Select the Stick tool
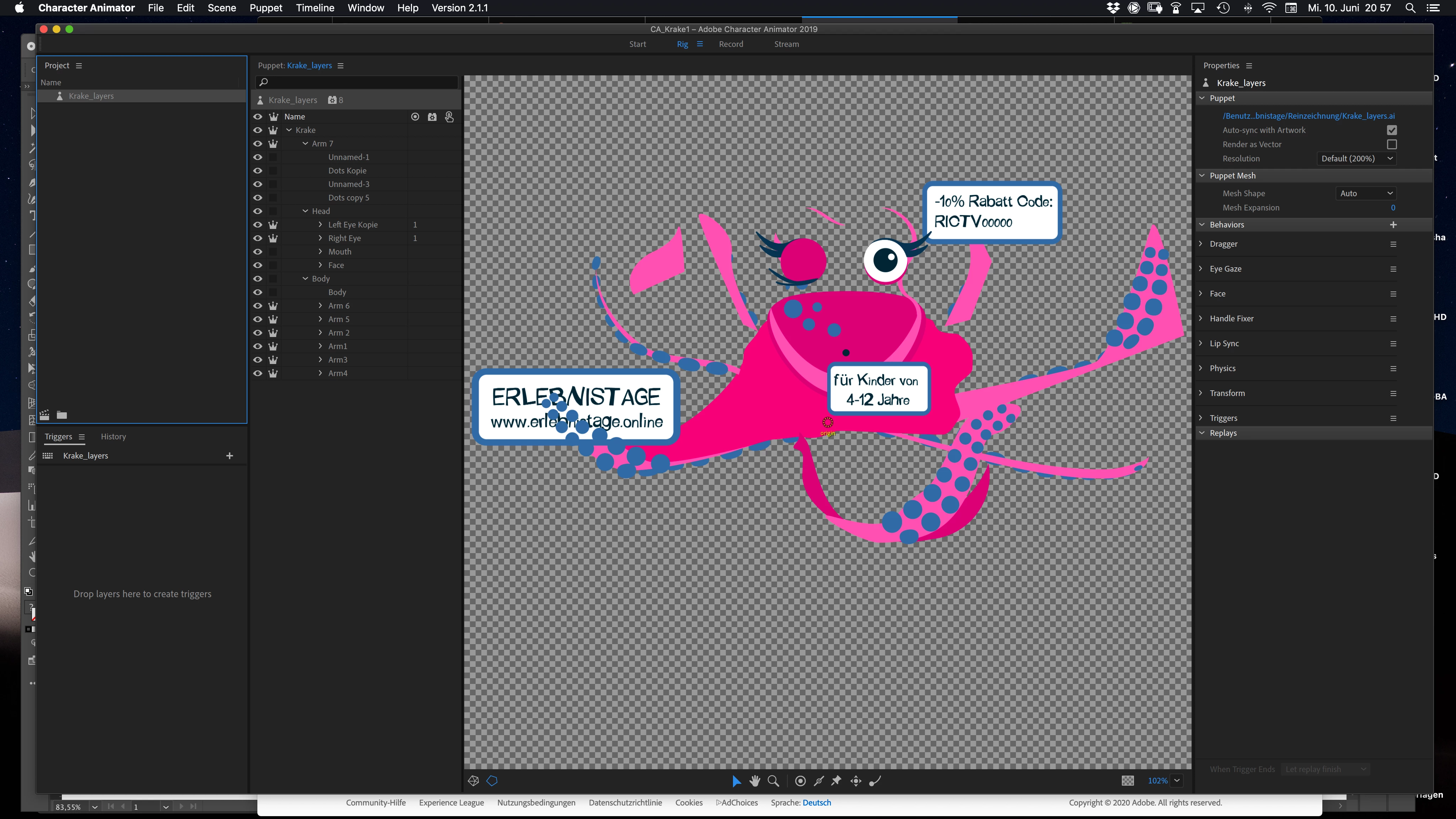Viewport: 1456px width, 819px height. pyautogui.click(x=818, y=781)
